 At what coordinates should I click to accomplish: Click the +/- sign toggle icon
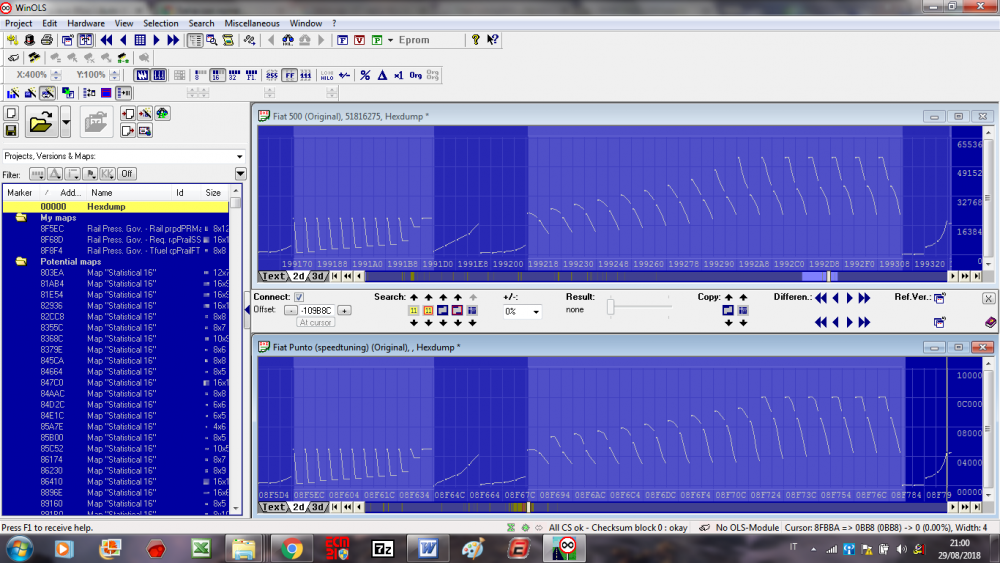[x=344, y=75]
